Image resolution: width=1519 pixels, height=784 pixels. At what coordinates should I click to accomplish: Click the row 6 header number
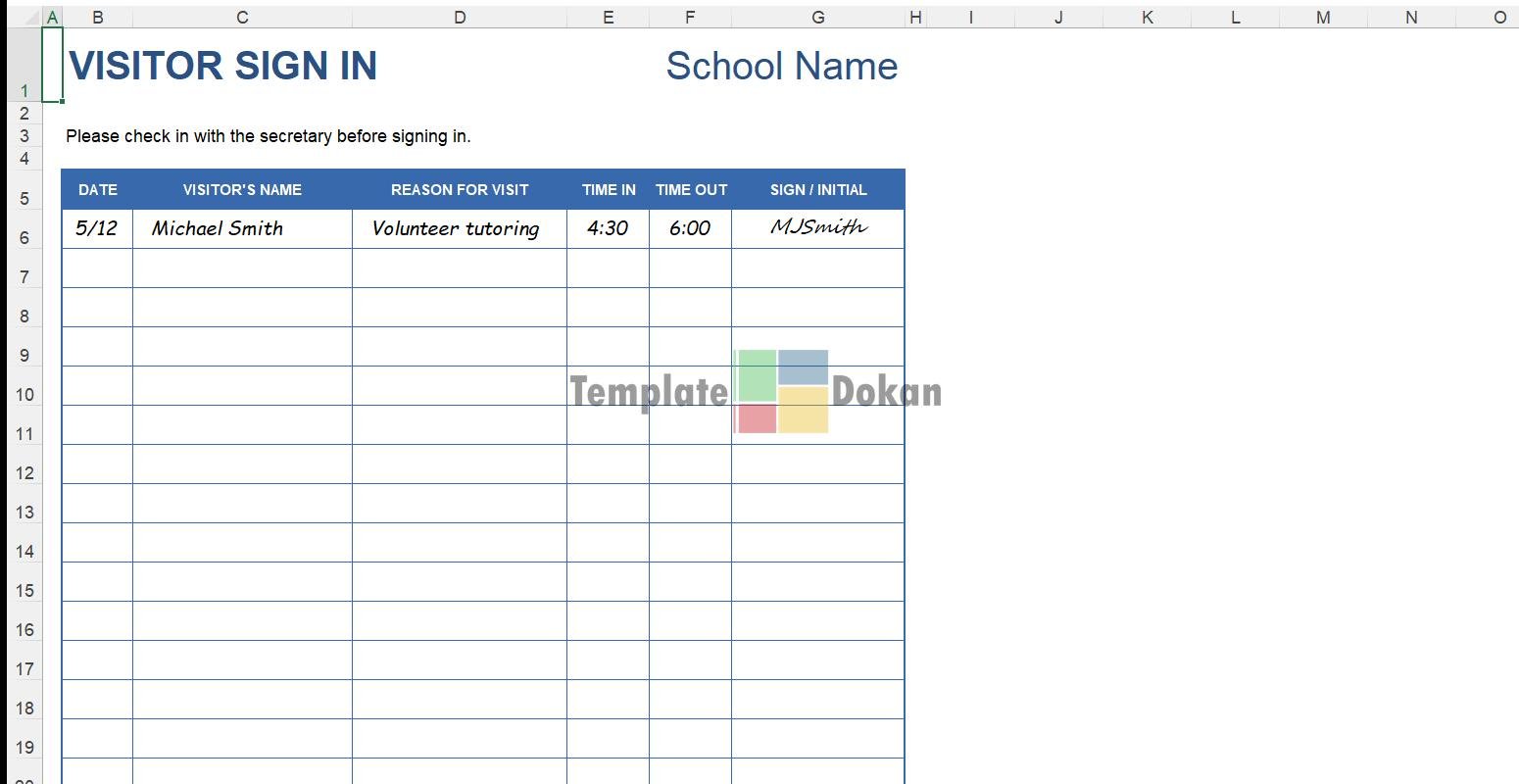pyautogui.click(x=24, y=237)
